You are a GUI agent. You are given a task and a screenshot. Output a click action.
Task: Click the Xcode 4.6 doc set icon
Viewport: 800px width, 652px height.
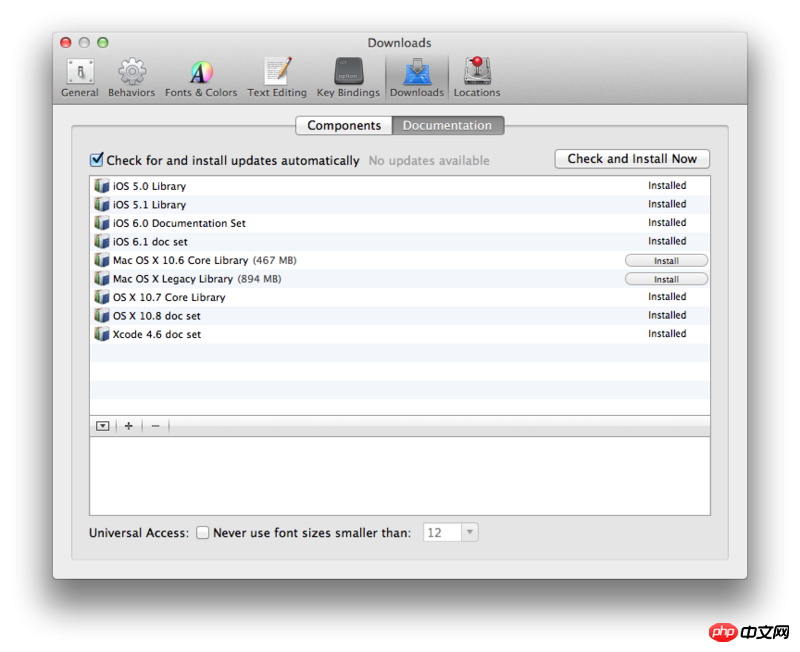102,334
